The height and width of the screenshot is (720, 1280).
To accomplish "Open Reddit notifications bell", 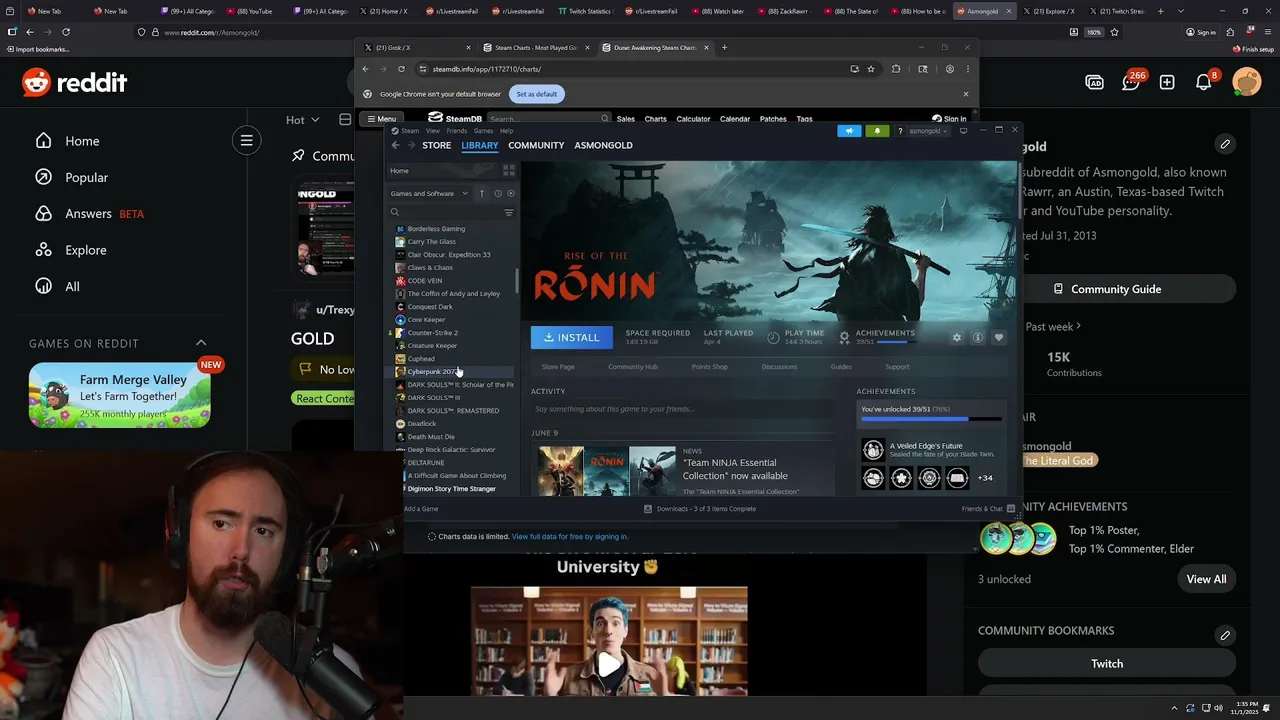I will click(1204, 82).
